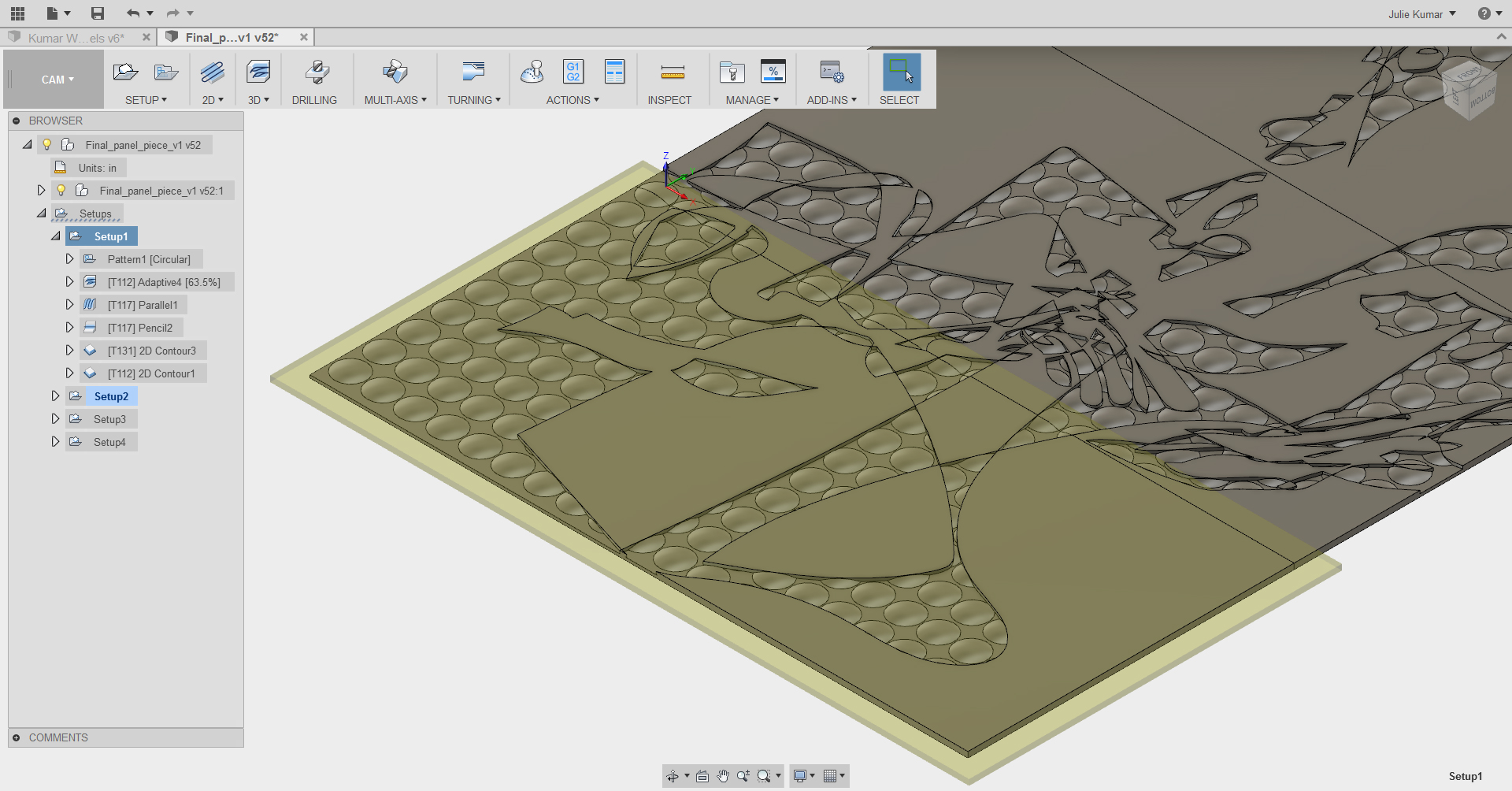The width and height of the screenshot is (1512, 791).
Task: Open the SETUP menu
Action: click(x=146, y=100)
